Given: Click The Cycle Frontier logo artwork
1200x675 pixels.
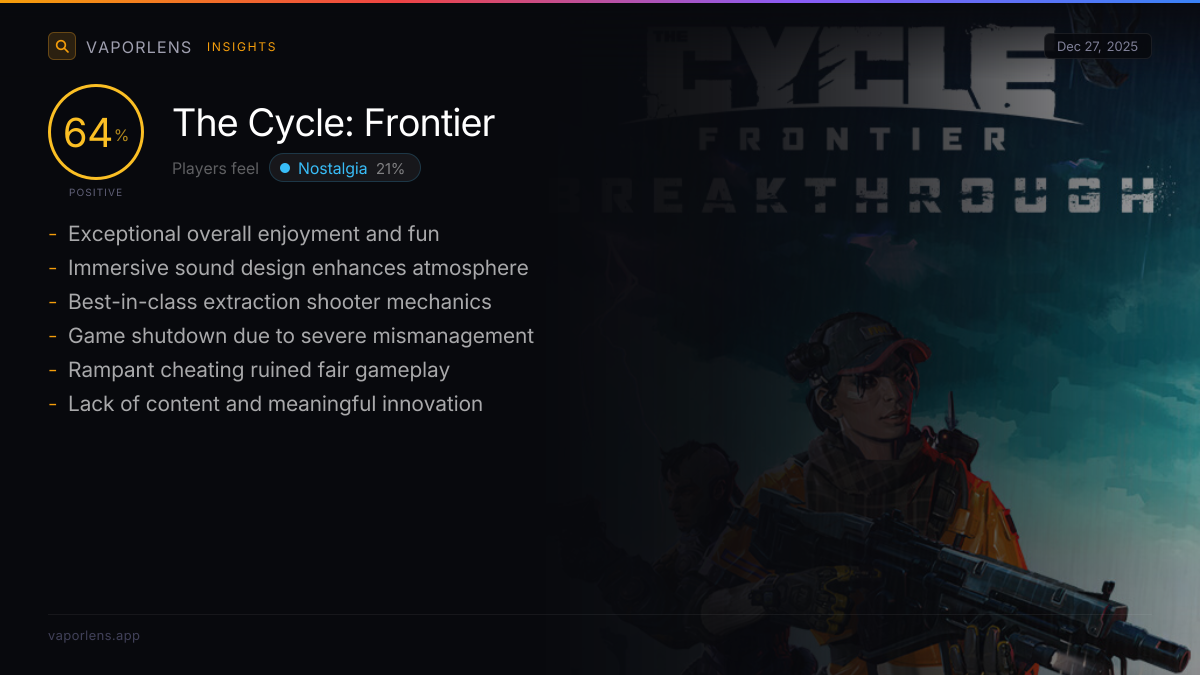Looking at the screenshot, I should tap(850, 90).
